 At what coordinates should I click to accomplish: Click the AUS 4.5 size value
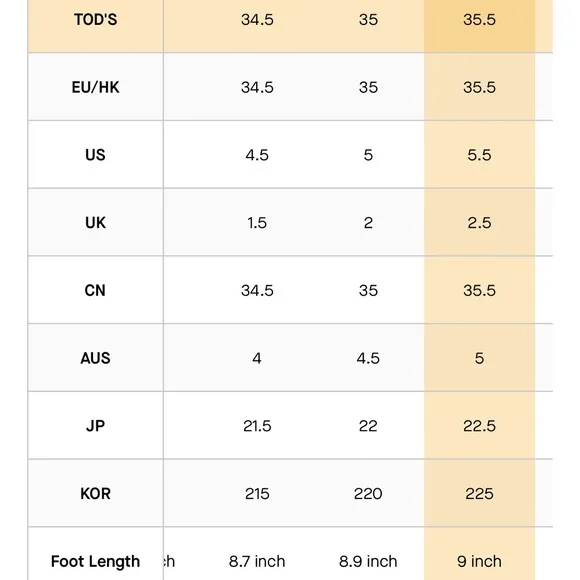(368, 358)
